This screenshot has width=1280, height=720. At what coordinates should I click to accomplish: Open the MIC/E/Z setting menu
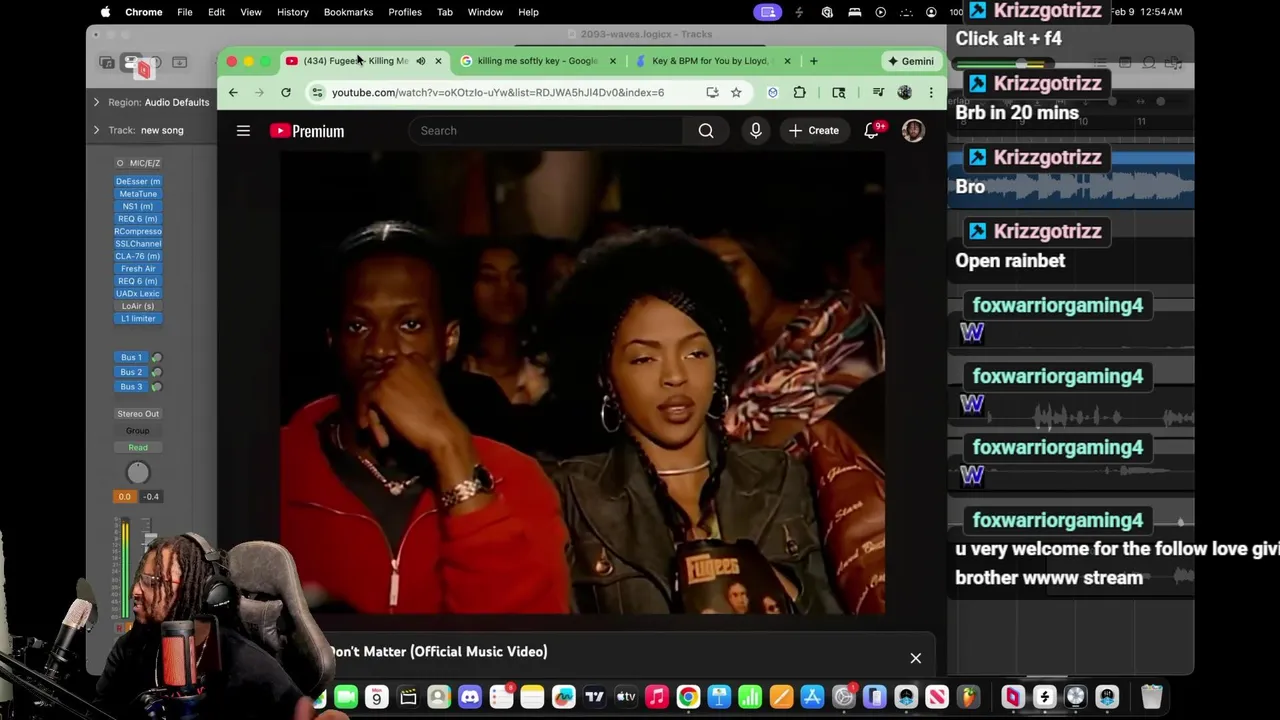(x=139, y=163)
